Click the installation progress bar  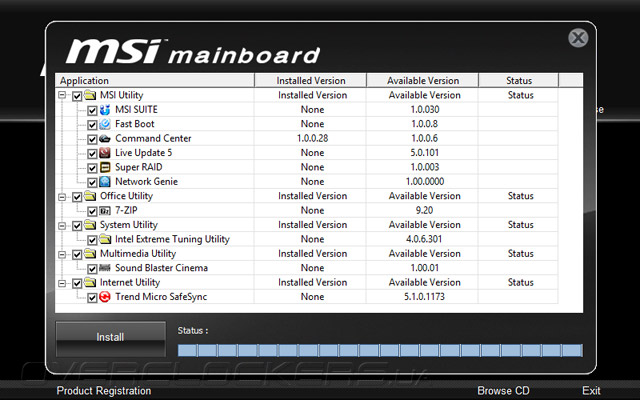tap(380, 350)
